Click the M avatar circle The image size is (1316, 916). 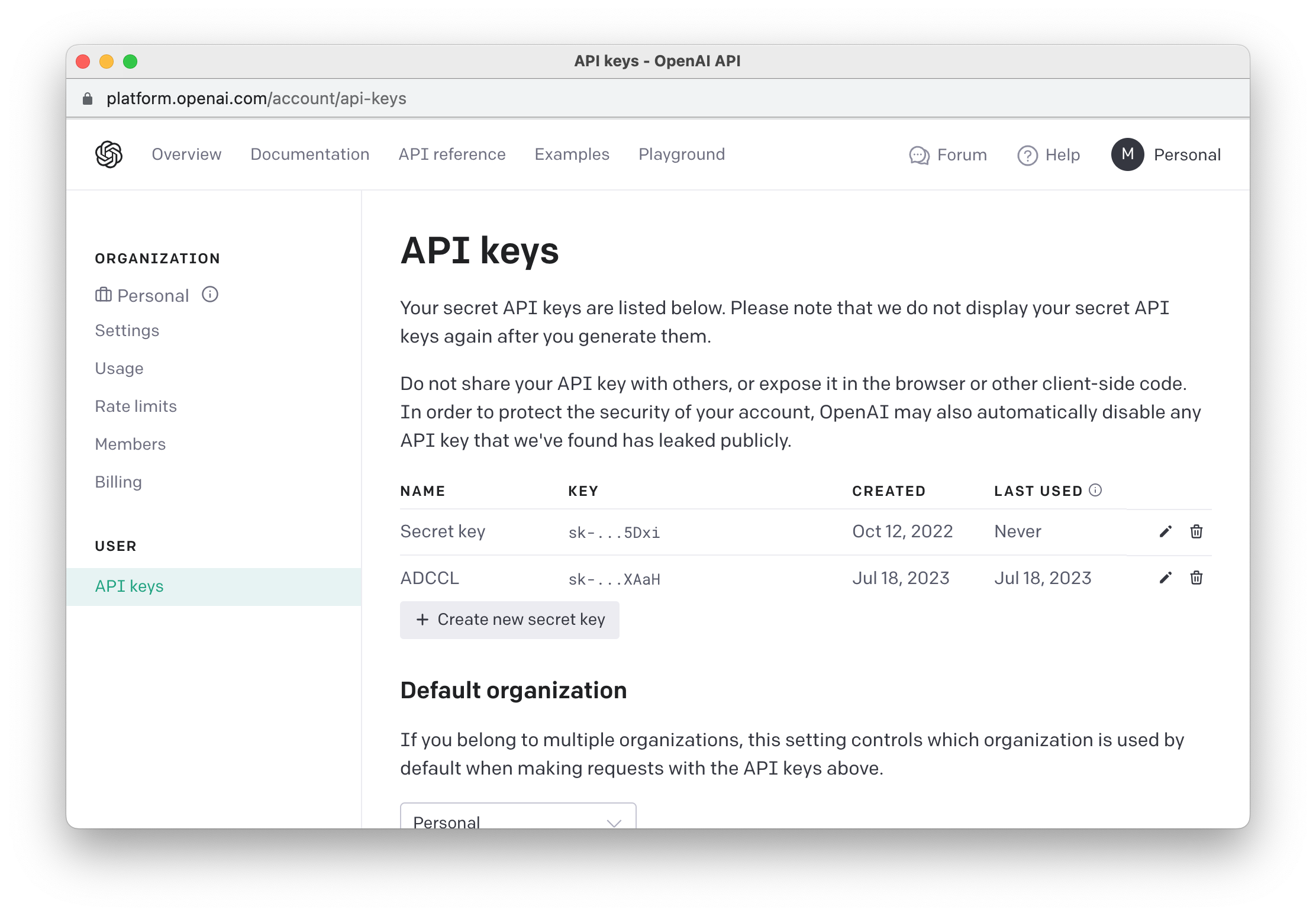(x=1127, y=154)
